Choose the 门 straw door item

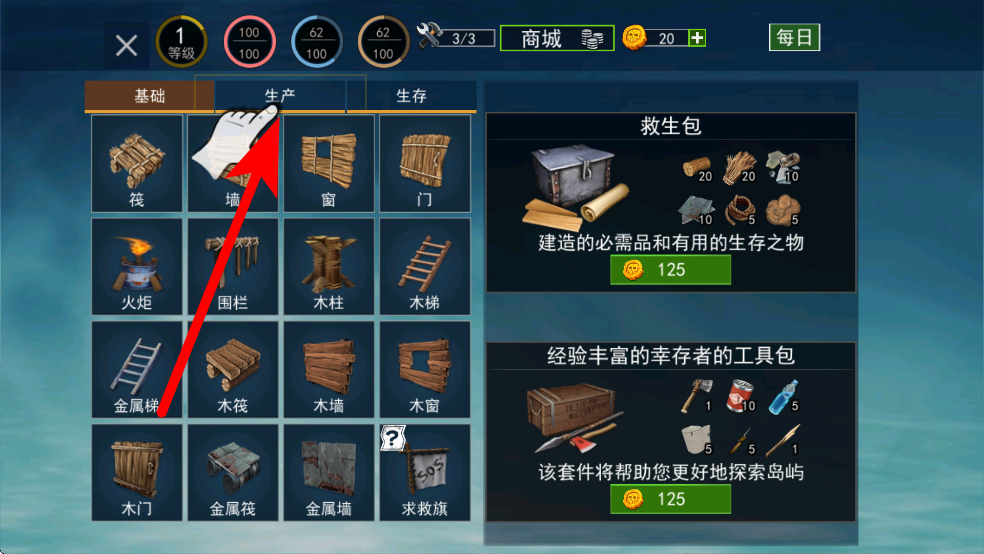coord(425,164)
